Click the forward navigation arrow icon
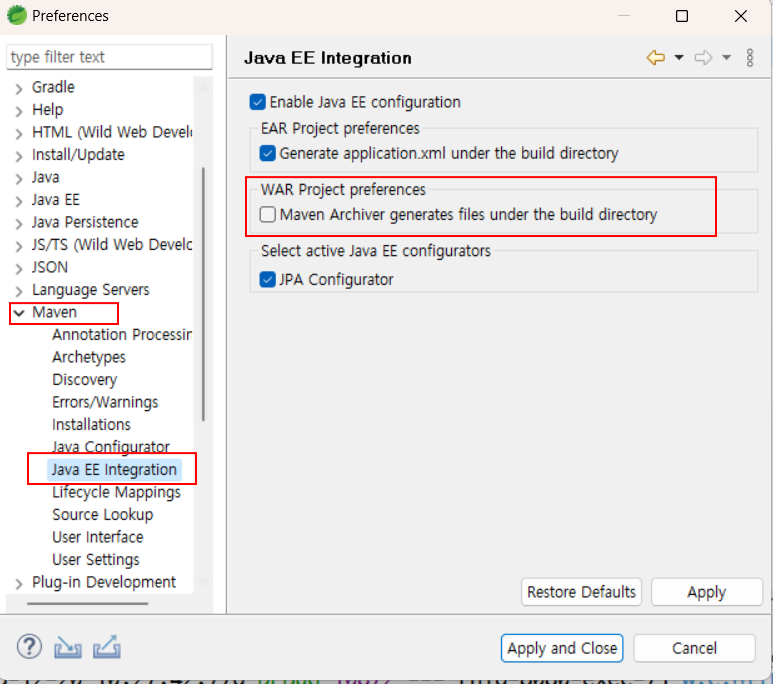Viewport: 773px width, 684px height. point(703,58)
